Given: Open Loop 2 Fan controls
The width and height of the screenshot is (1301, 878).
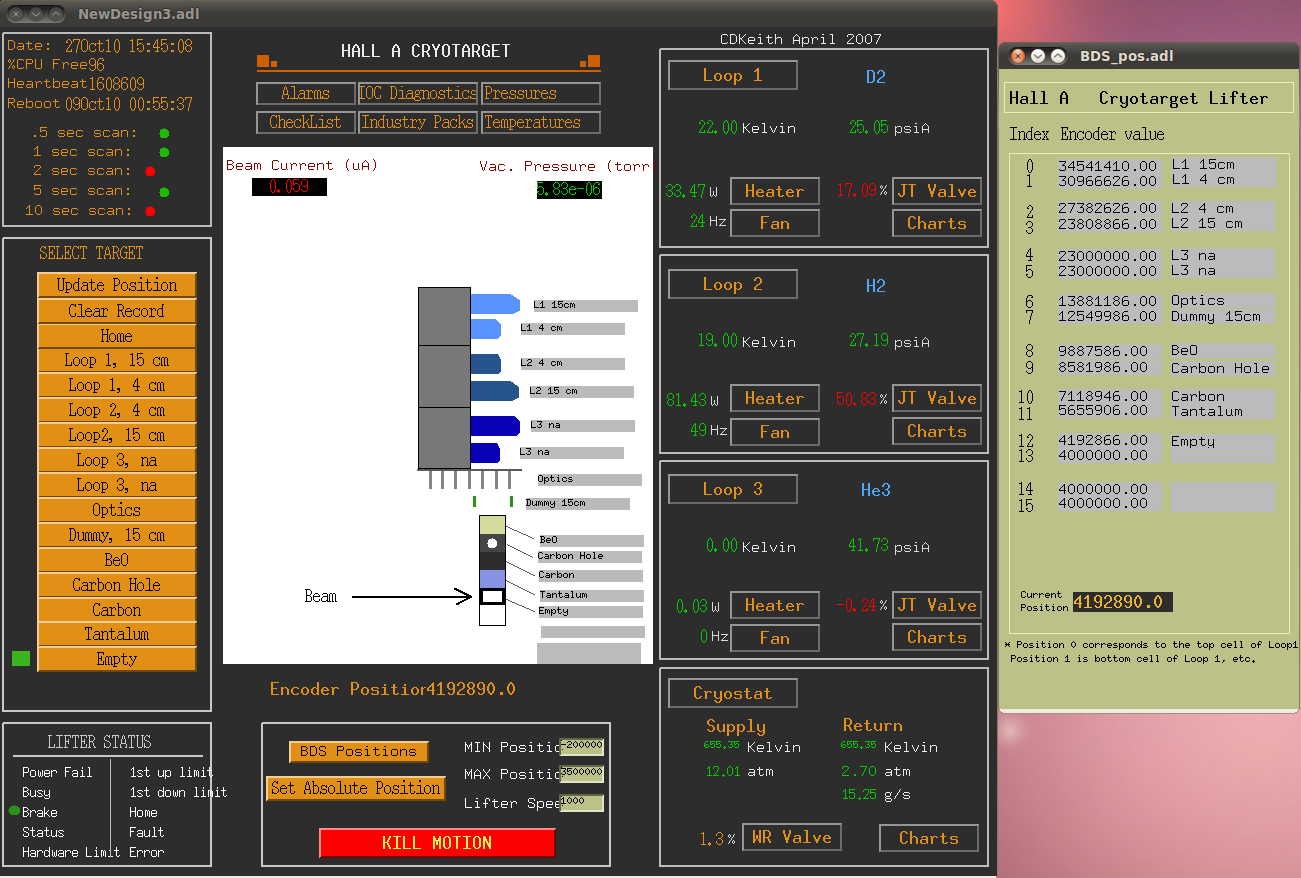Looking at the screenshot, I should pyautogui.click(x=775, y=432).
